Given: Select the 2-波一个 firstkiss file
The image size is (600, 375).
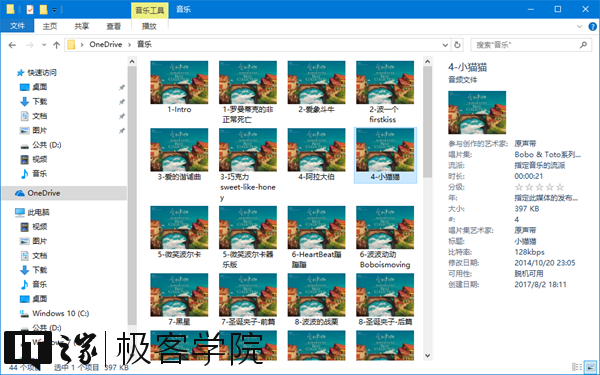Looking at the screenshot, I should [x=385, y=92].
